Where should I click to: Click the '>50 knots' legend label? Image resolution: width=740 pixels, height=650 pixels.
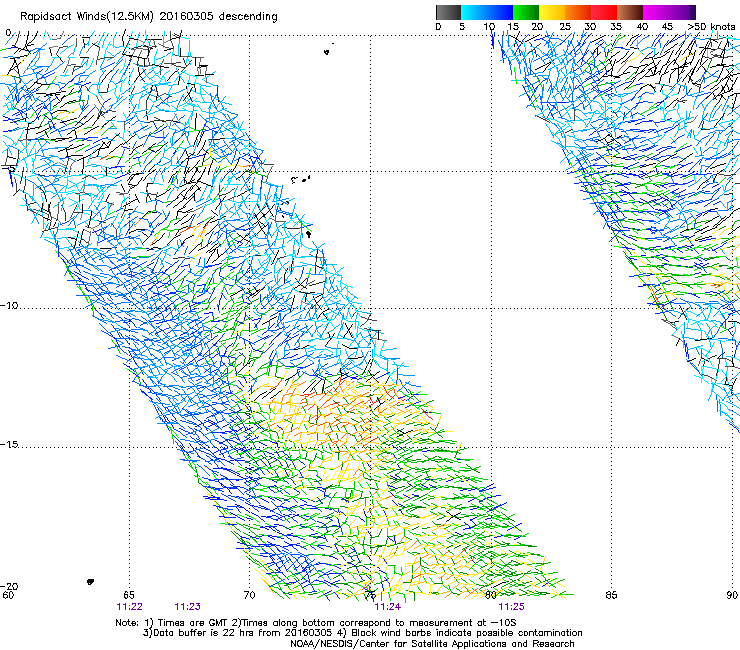tap(711, 26)
